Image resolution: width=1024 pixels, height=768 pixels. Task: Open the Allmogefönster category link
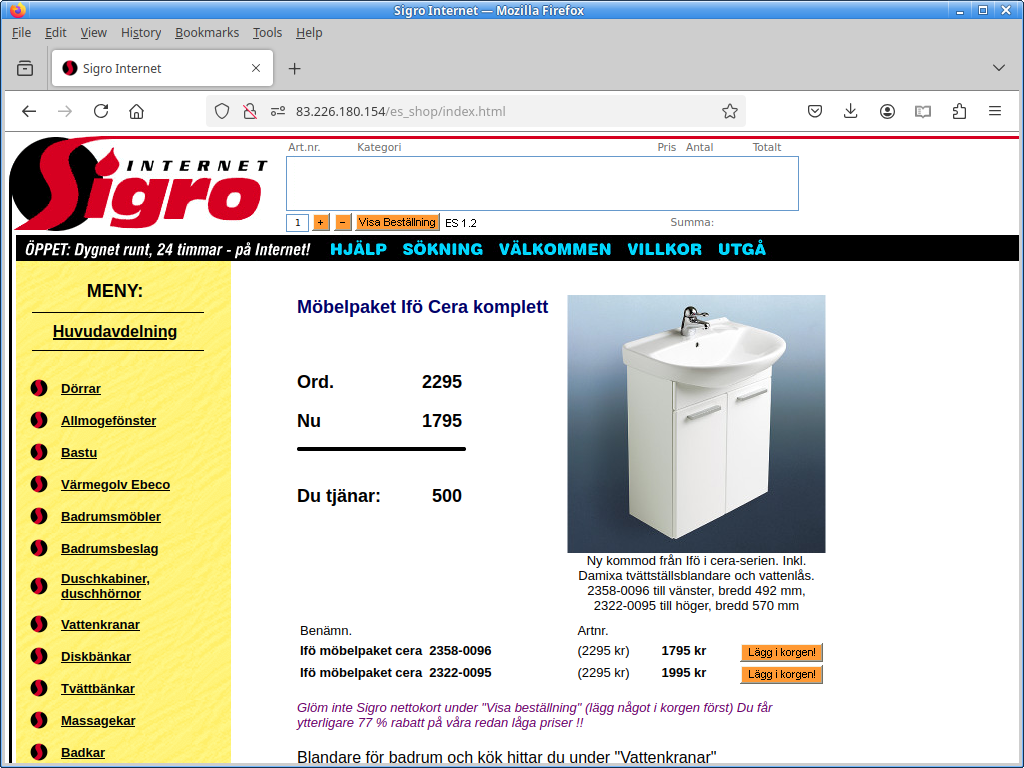point(108,421)
